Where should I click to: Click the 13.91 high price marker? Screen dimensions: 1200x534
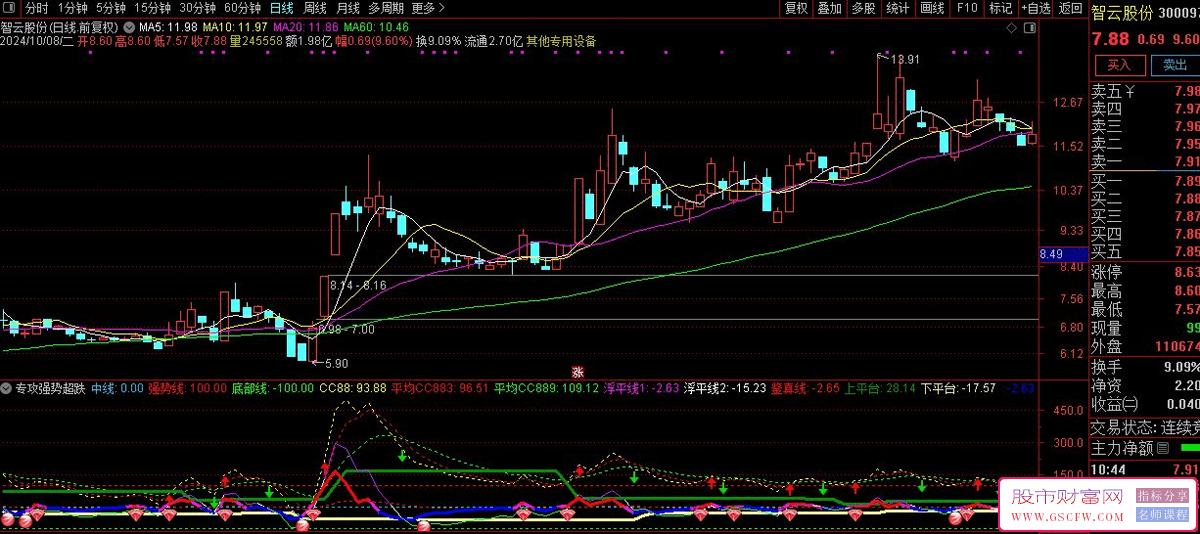[903, 60]
